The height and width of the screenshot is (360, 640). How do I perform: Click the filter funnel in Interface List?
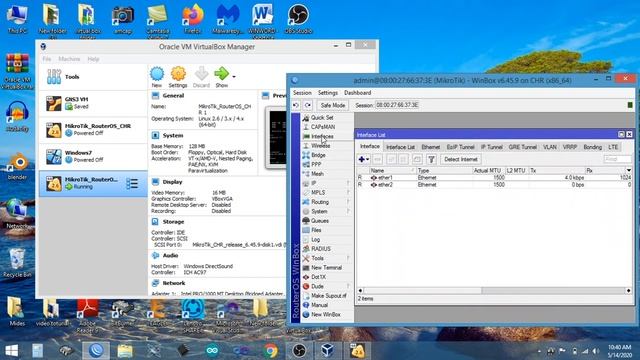pyautogui.click(x=431, y=159)
